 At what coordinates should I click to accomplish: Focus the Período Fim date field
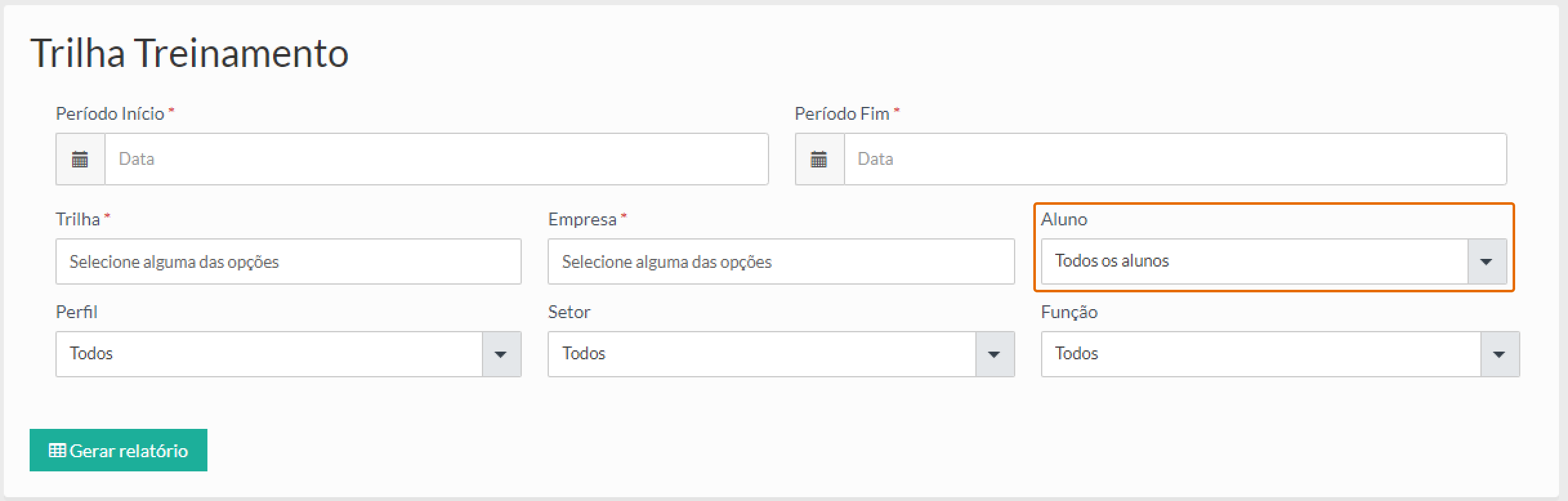pos(1174,159)
